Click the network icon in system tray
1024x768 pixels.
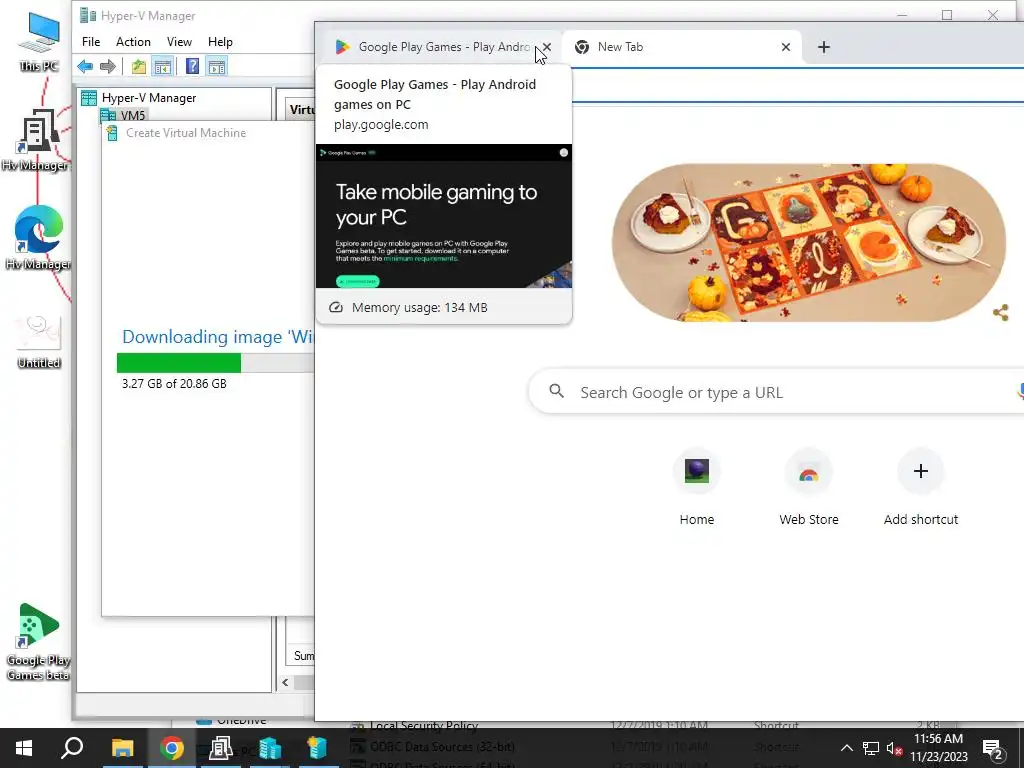pyautogui.click(x=871, y=748)
